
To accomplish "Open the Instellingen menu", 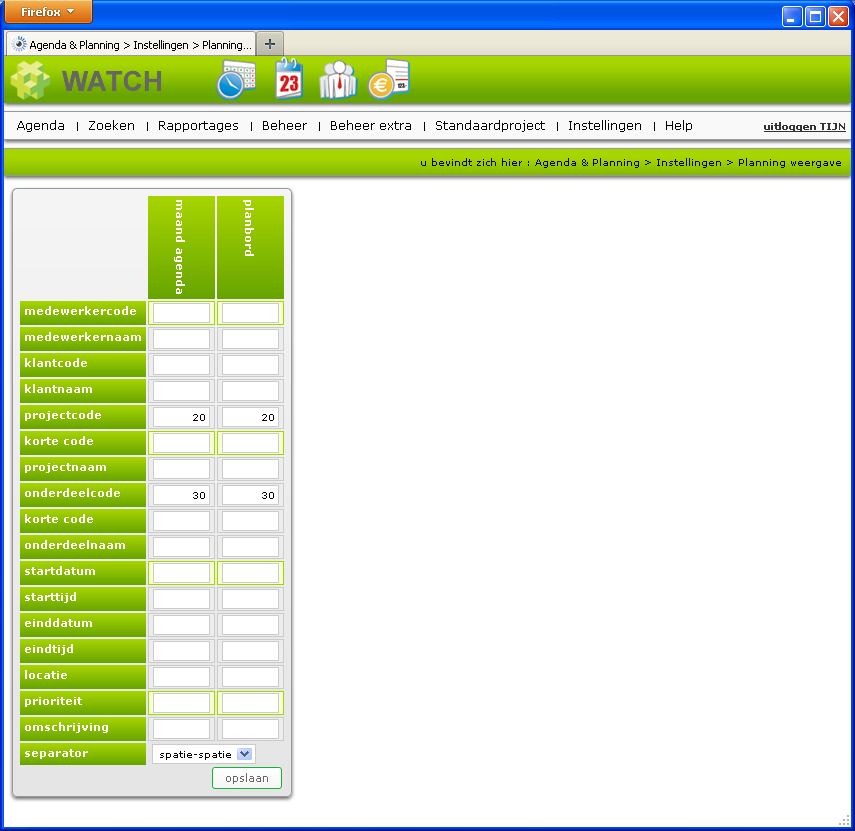I will pos(605,126).
